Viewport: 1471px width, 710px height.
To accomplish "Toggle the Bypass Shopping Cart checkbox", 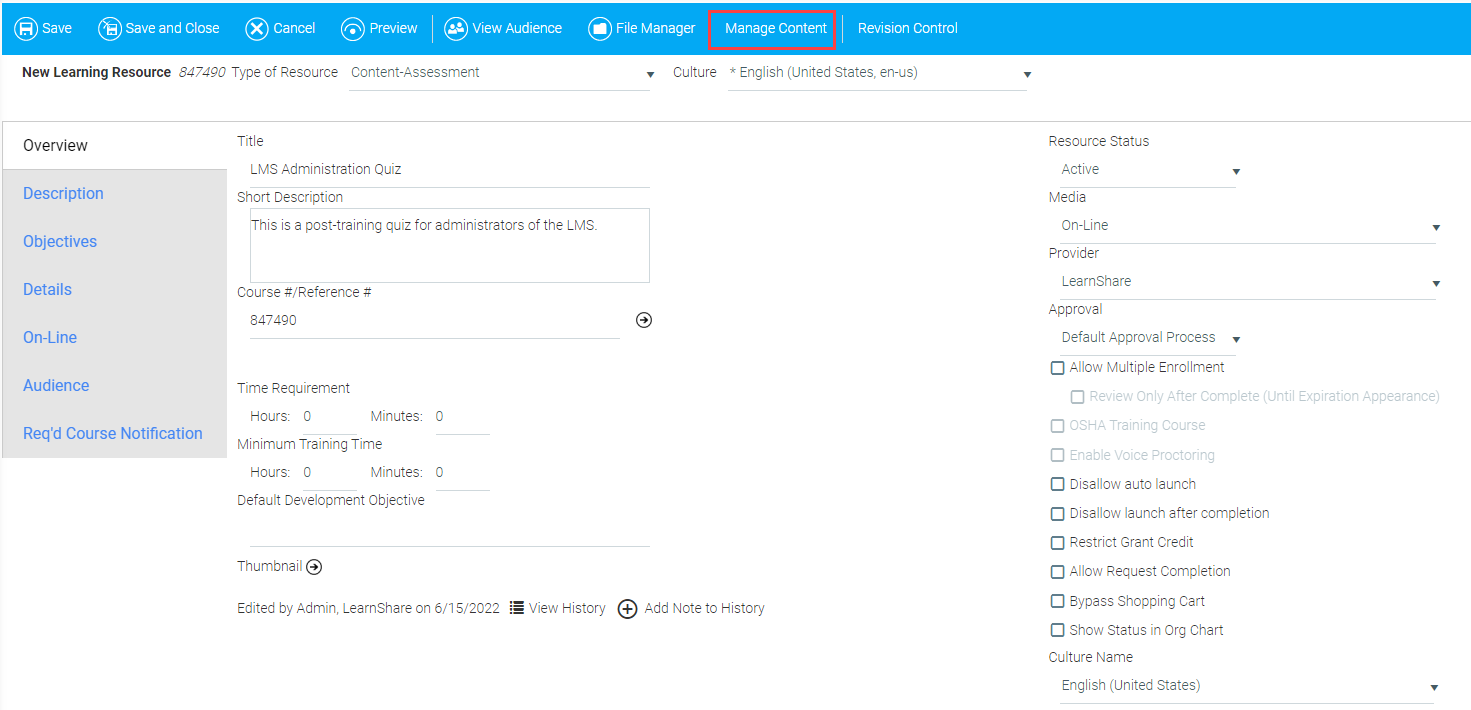I will [x=1057, y=601].
